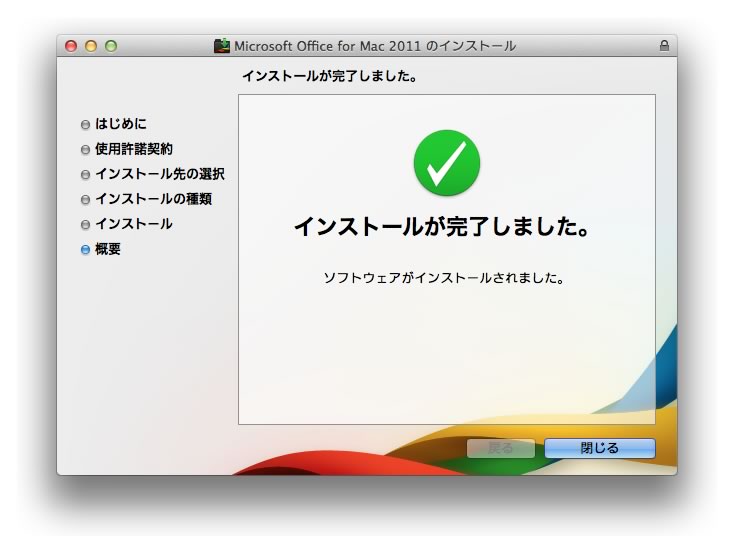Click the small heading インストールが完了しました。 above panel
Viewport: 734px width, 554px height.
pyautogui.click(x=330, y=76)
